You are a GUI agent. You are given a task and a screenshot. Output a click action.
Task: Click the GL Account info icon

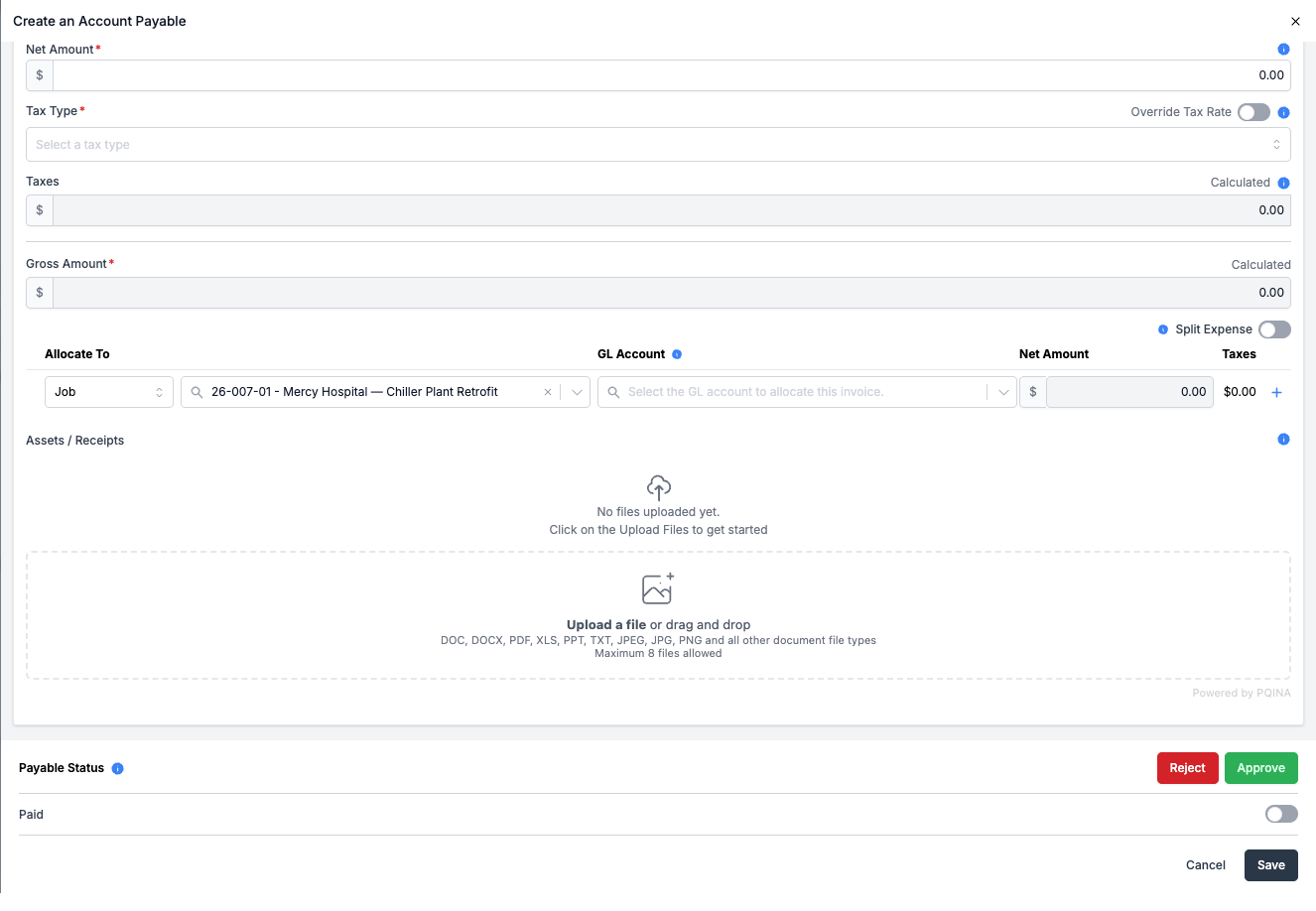coord(677,354)
